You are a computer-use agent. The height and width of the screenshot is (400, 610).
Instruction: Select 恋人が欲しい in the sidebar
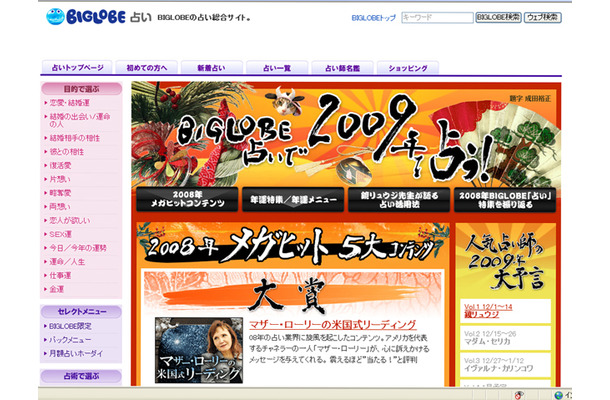(x=70, y=220)
